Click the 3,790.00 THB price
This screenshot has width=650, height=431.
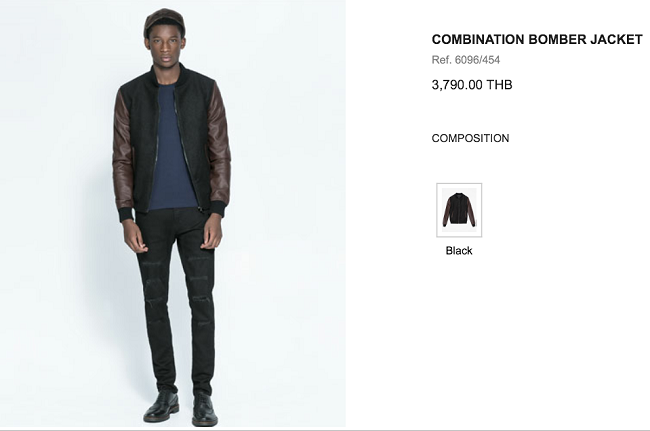472,85
